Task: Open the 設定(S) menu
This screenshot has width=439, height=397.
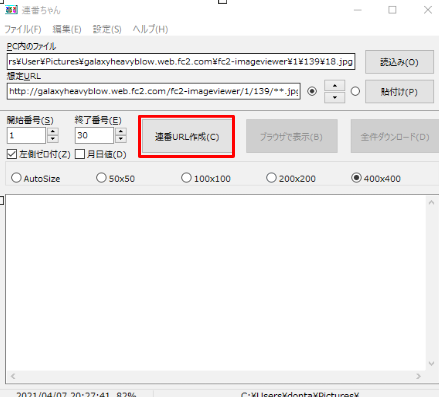Action: 107,29
